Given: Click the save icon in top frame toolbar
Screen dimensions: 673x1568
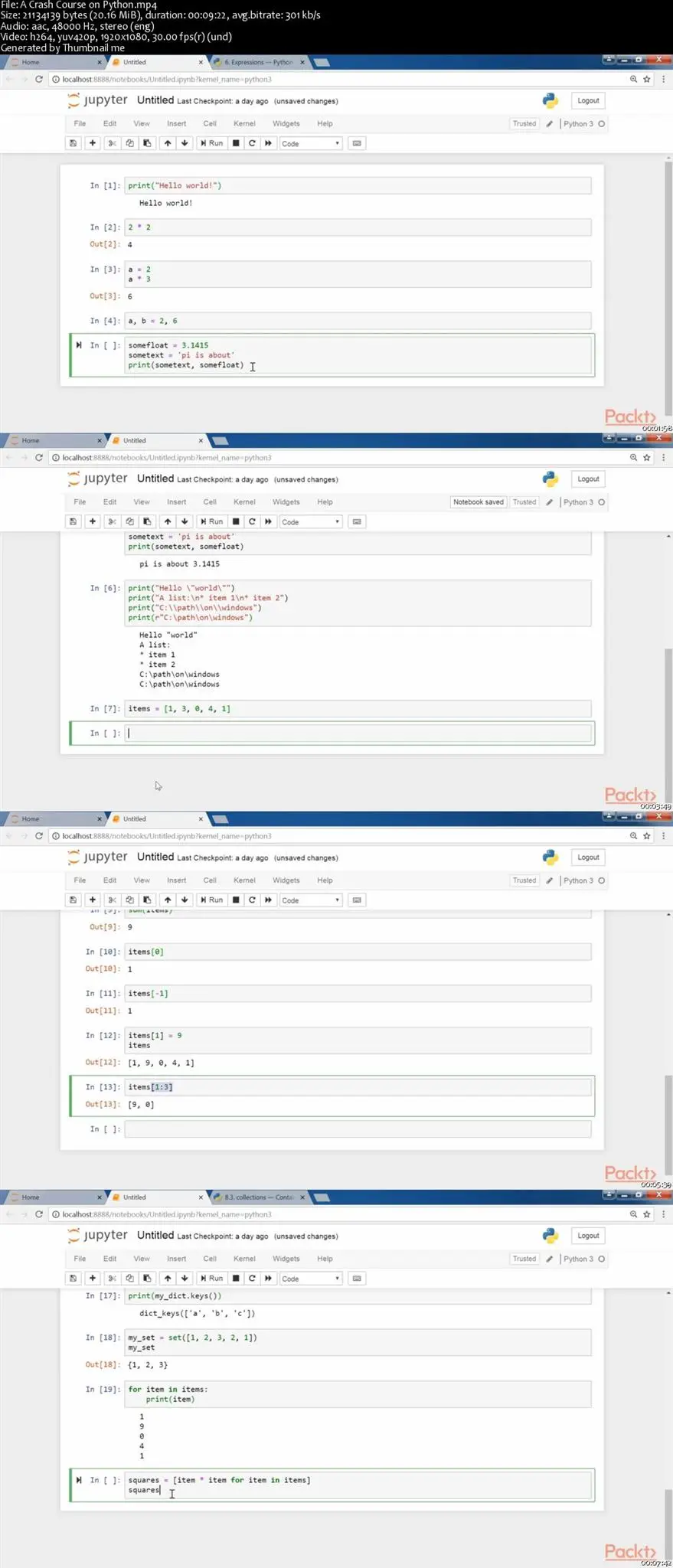Looking at the screenshot, I should (73, 143).
